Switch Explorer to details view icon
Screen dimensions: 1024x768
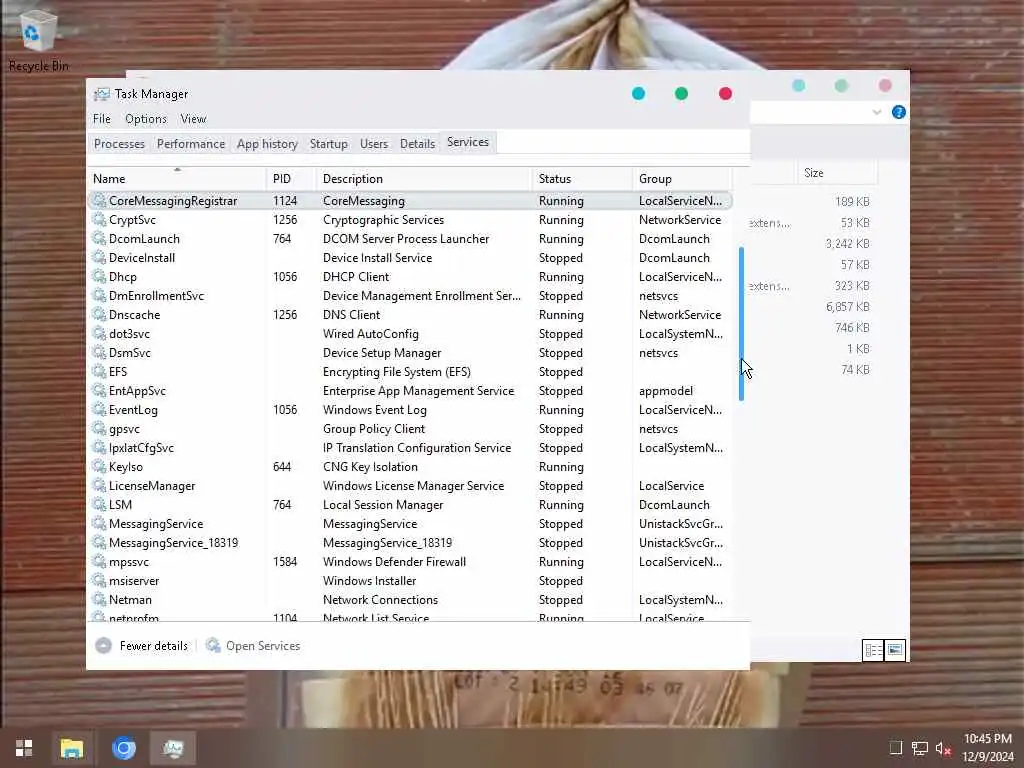[873, 650]
